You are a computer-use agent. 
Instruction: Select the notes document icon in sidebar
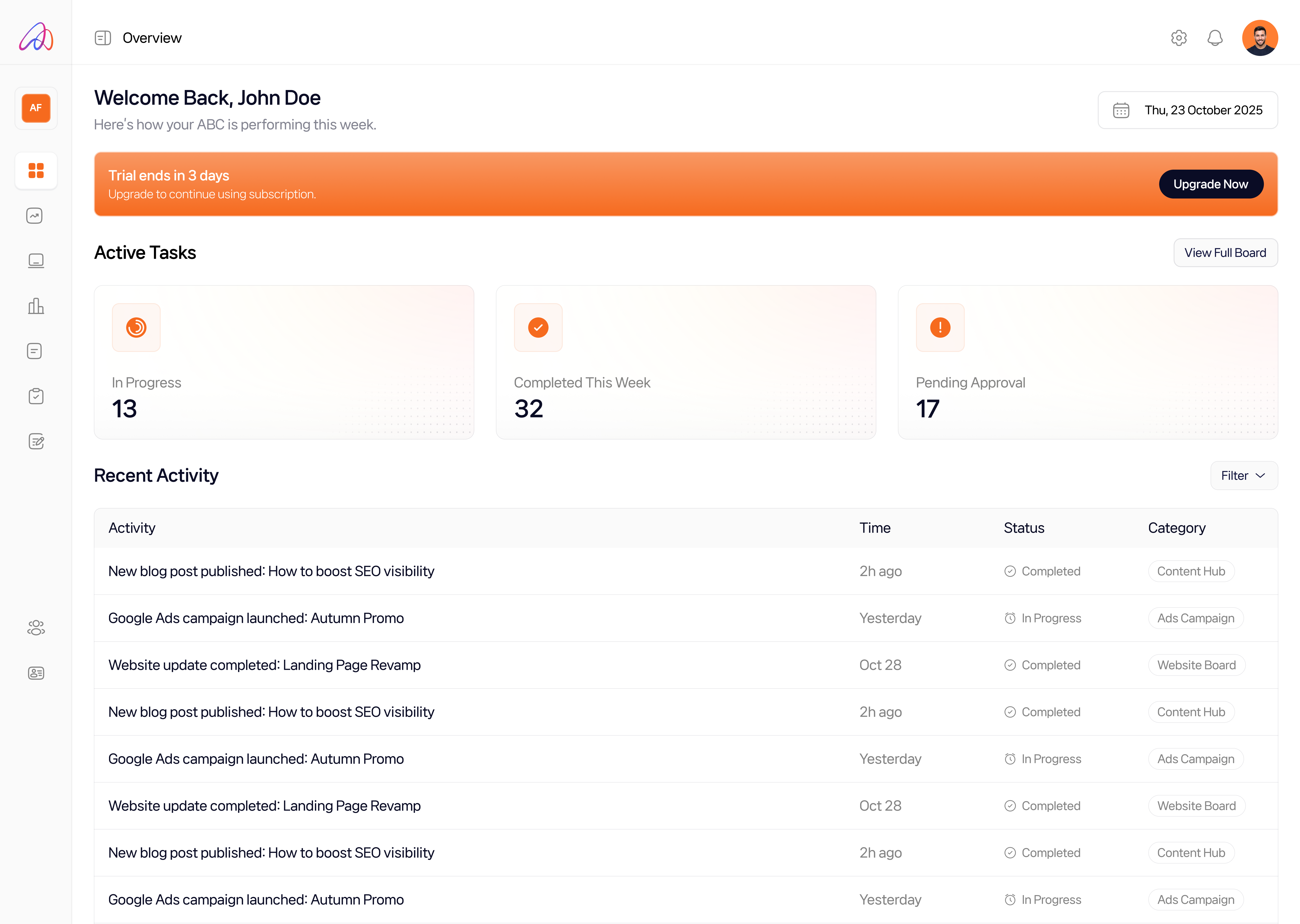click(x=35, y=351)
